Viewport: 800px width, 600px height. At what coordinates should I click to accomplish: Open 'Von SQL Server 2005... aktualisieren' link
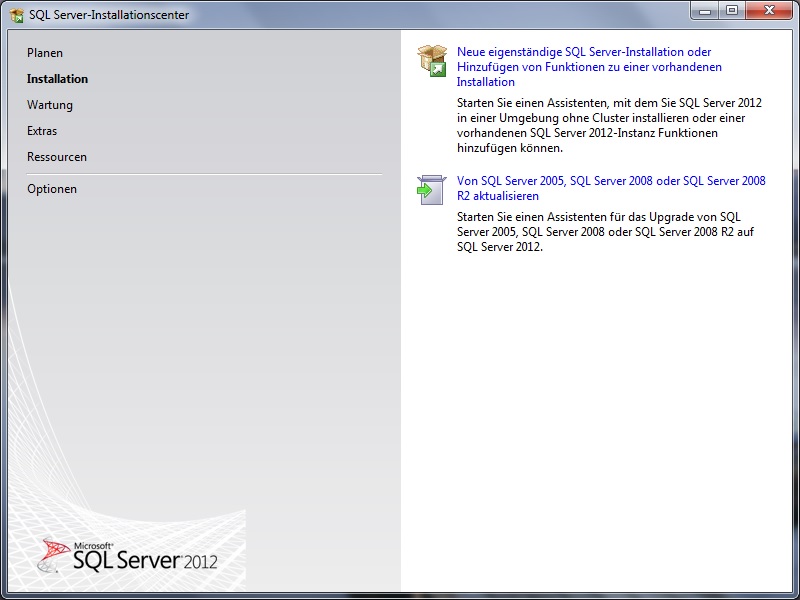(x=611, y=188)
